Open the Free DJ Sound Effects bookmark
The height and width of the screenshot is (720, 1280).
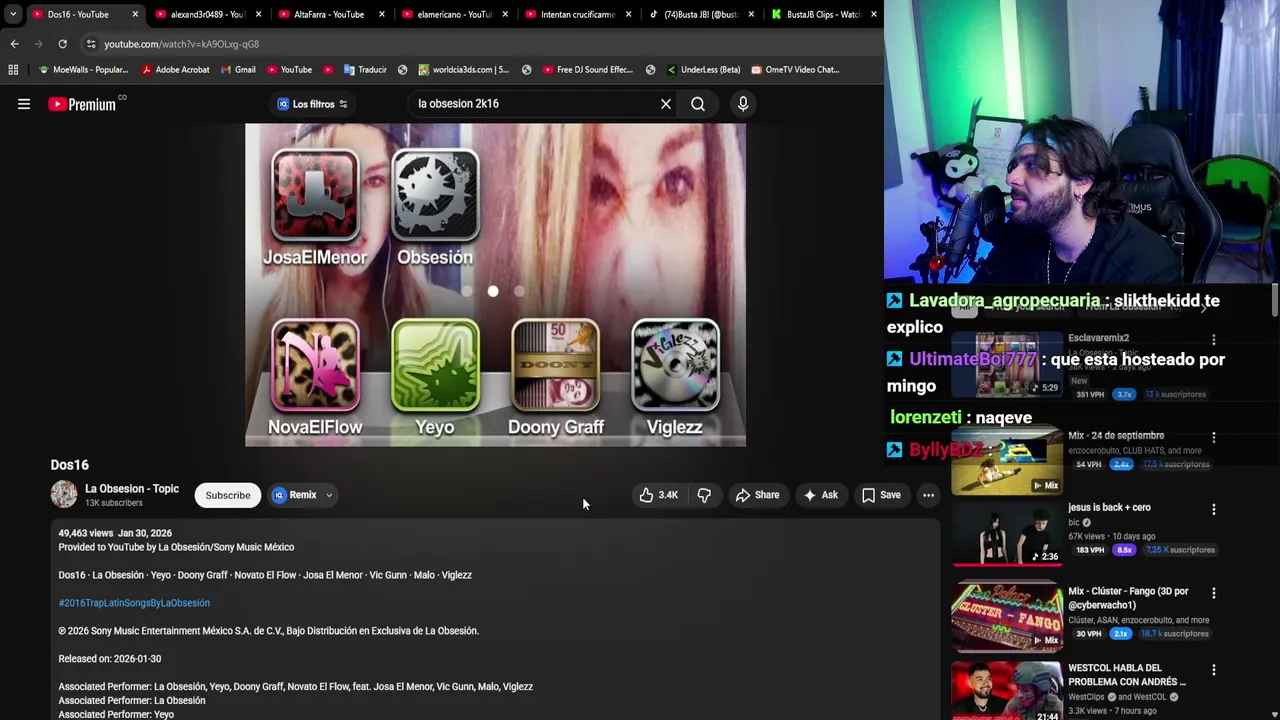587,70
